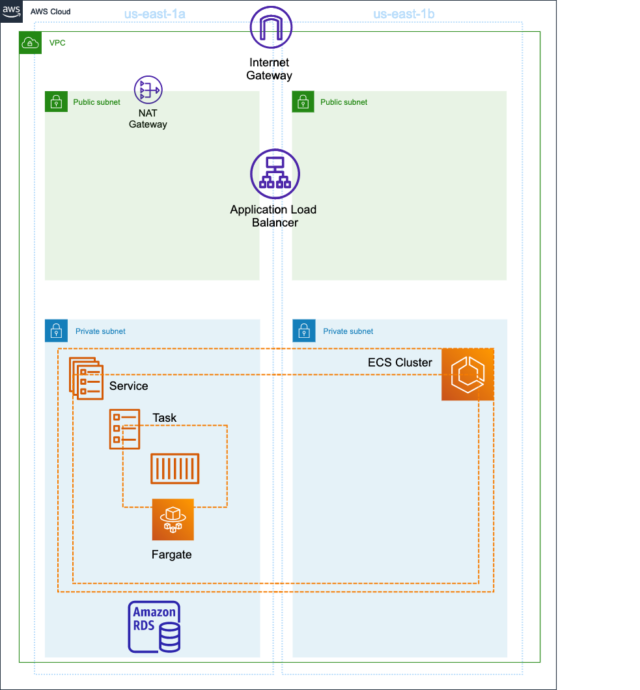Click the "Internet Gateway" label
The image size is (640, 690).
[269, 69]
